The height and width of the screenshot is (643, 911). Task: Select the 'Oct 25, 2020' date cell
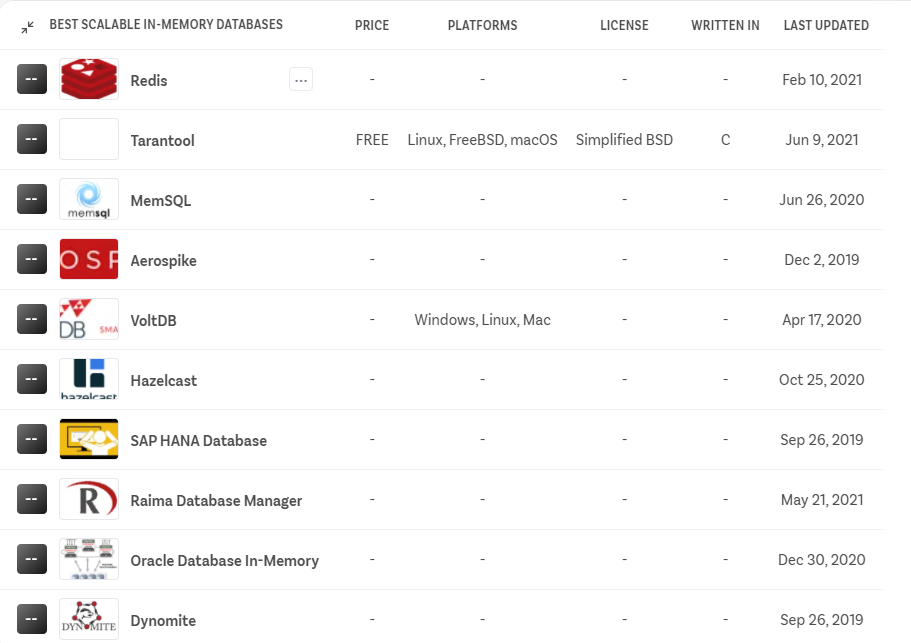(822, 380)
